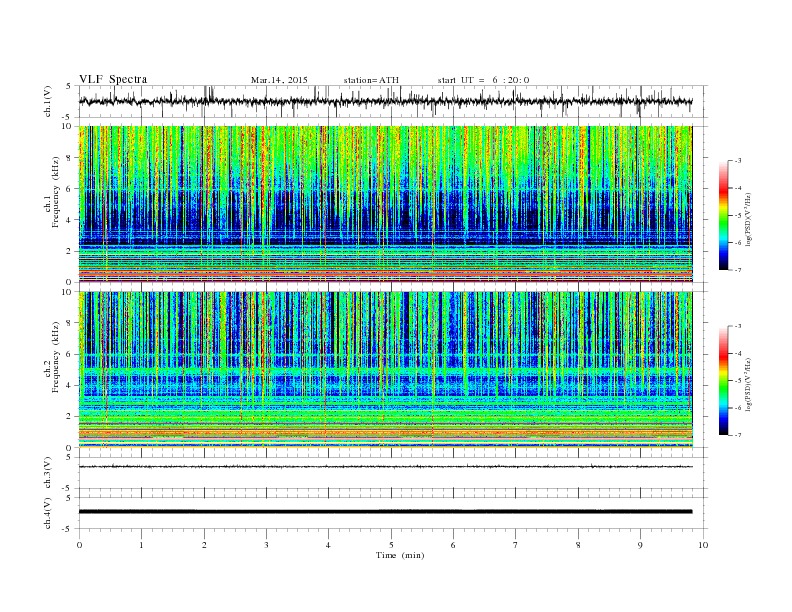Viewport: 792px width, 612px height.
Task: Click the ch.3 flat voltage trace
Action: point(385,467)
